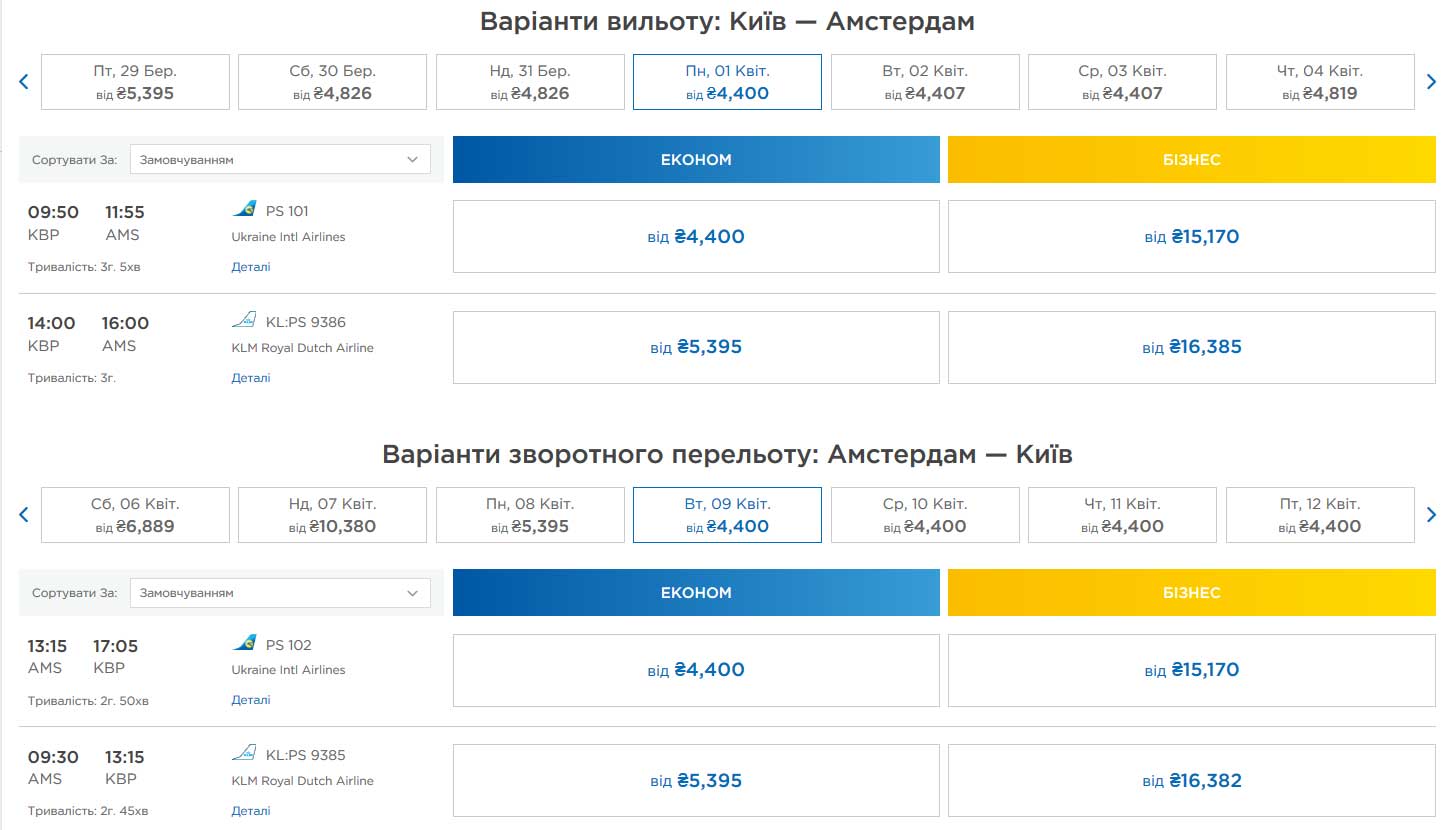Show earlier return dates with left arrow
Image resolution: width=1452 pixels, height=830 pixels.
coord(24,515)
